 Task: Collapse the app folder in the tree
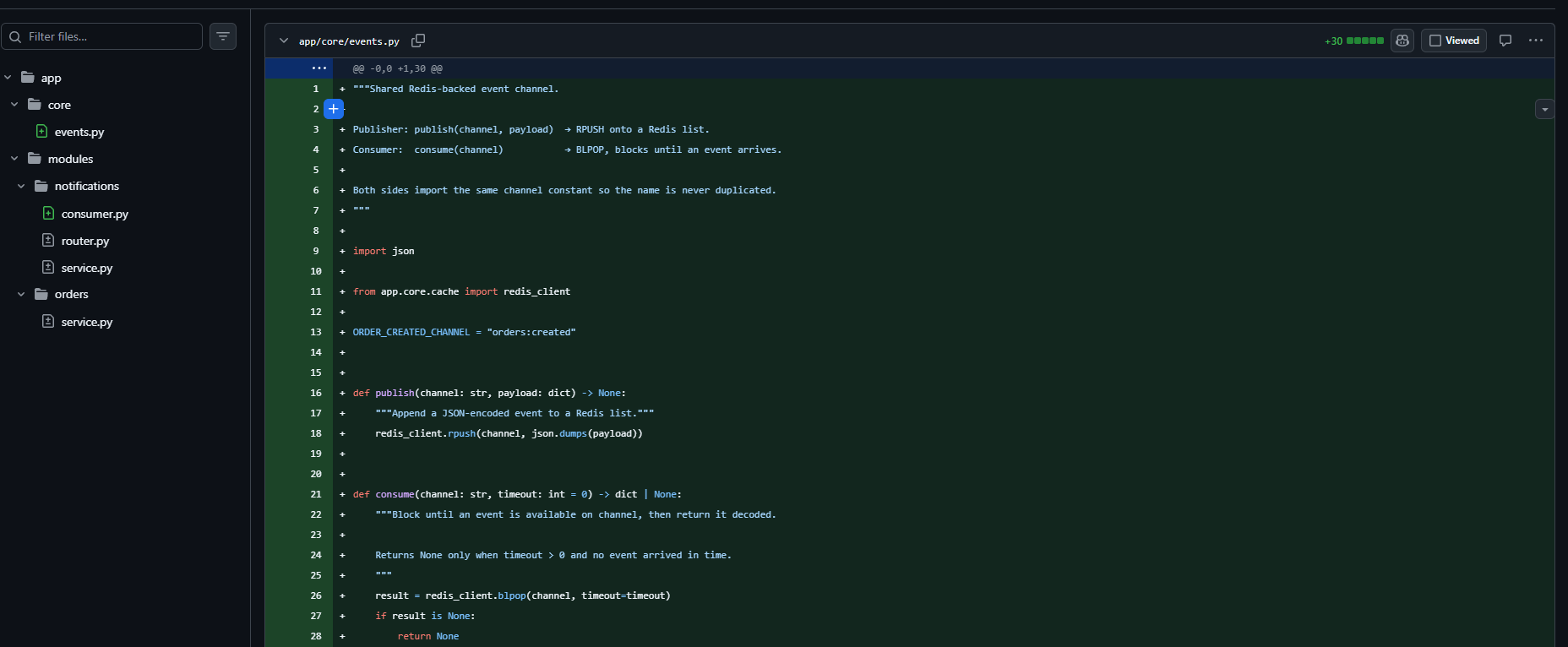click(x=8, y=77)
